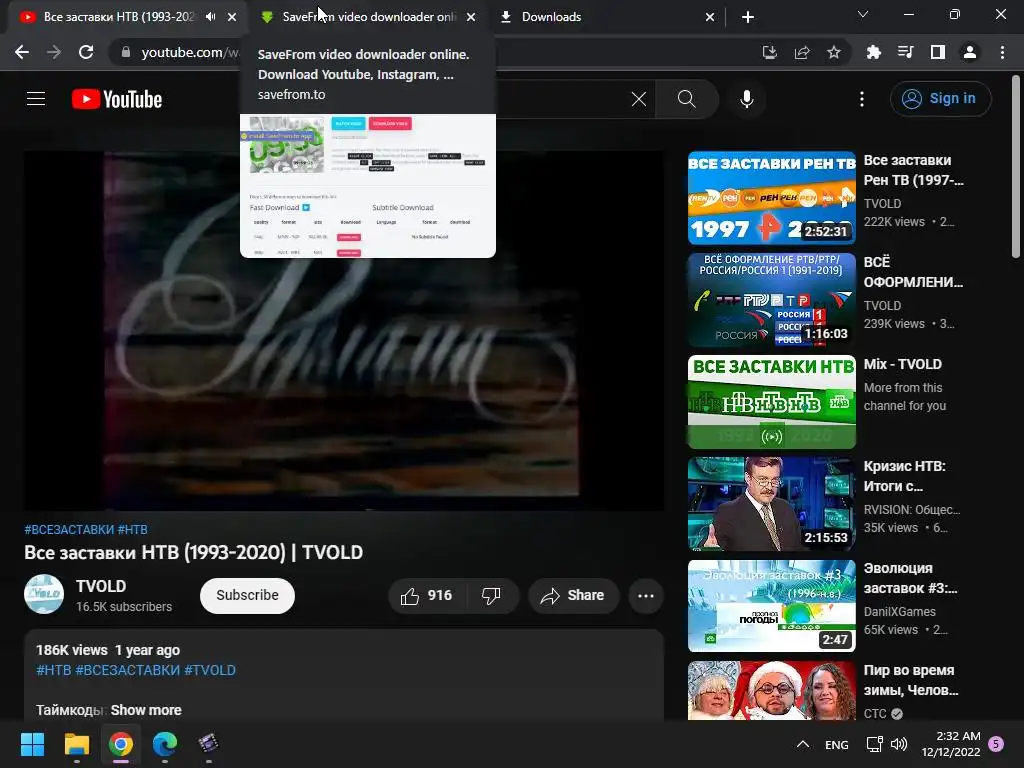This screenshot has height=768, width=1024.
Task: Open a new tab with plus button
Action: point(748,17)
